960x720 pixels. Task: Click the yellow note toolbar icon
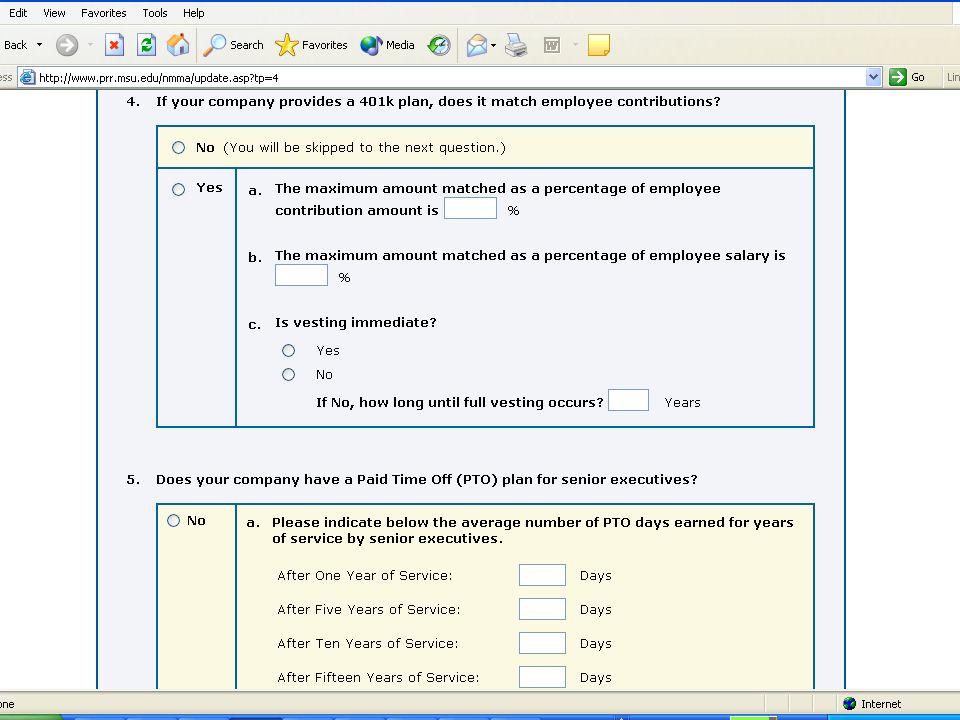tap(599, 45)
